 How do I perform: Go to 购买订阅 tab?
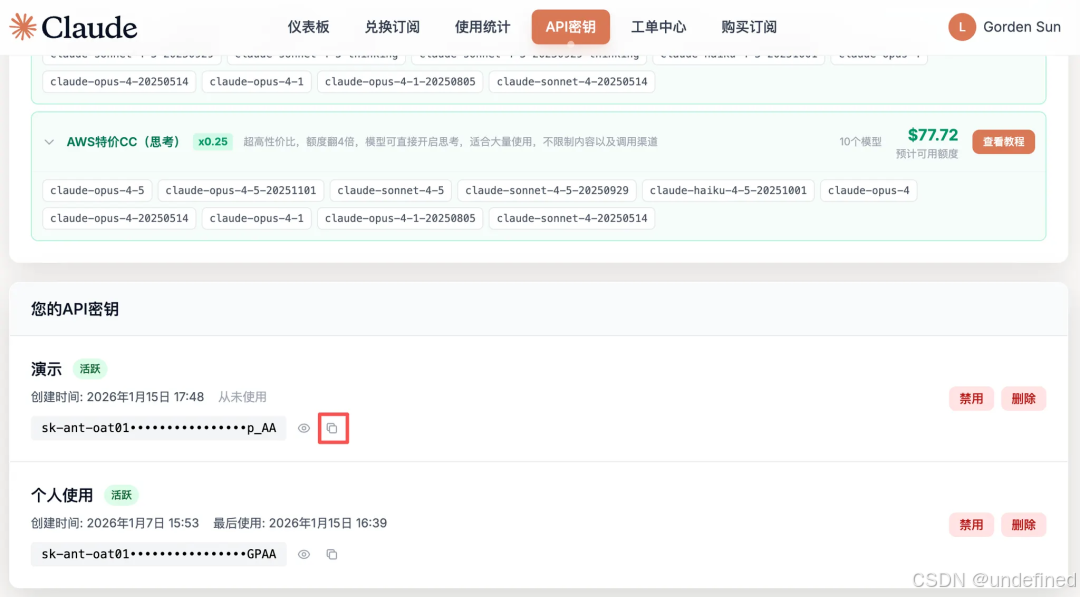coord(749,27)
